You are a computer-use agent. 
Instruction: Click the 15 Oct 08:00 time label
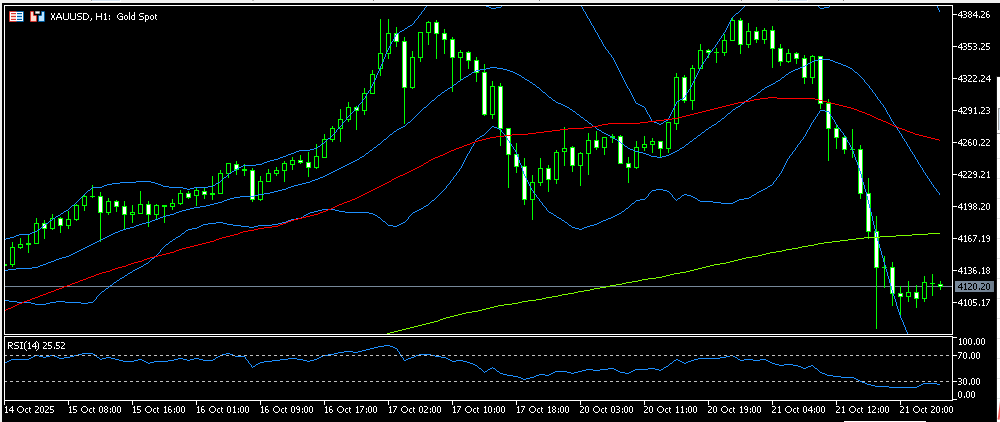94,408
